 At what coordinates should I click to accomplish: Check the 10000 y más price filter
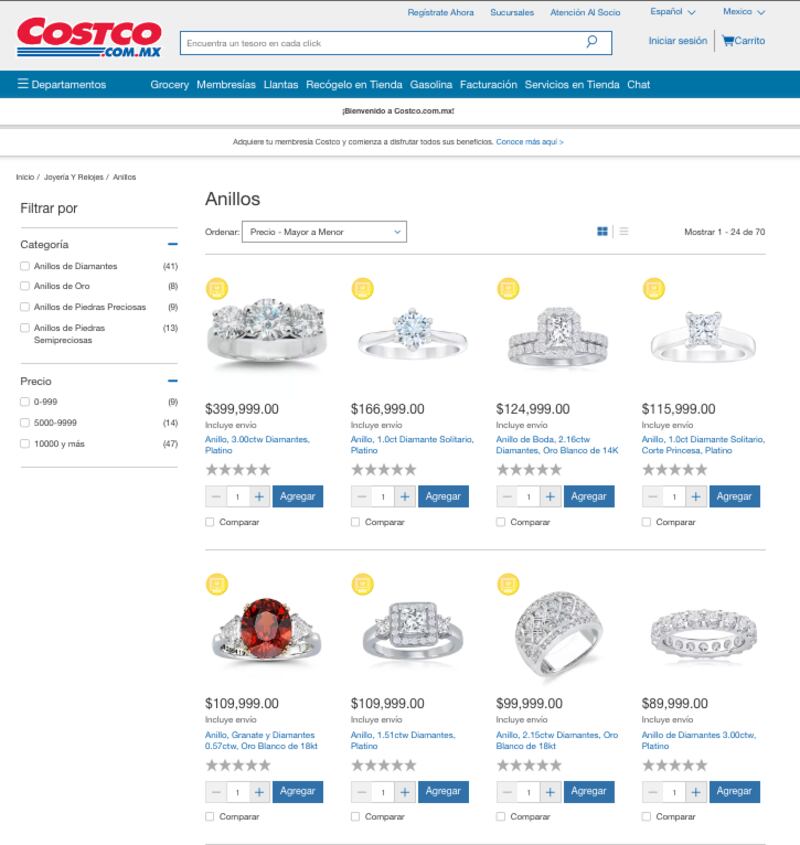pos(25,444)
